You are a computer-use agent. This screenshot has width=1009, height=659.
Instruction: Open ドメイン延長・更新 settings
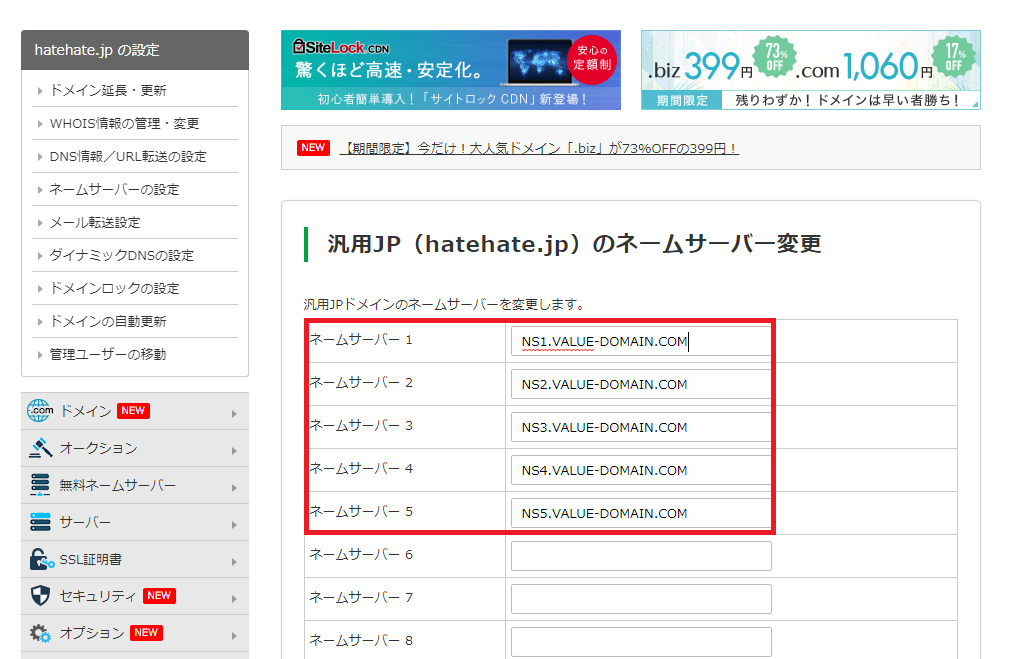pyautogui.click(x=108, y=90)
